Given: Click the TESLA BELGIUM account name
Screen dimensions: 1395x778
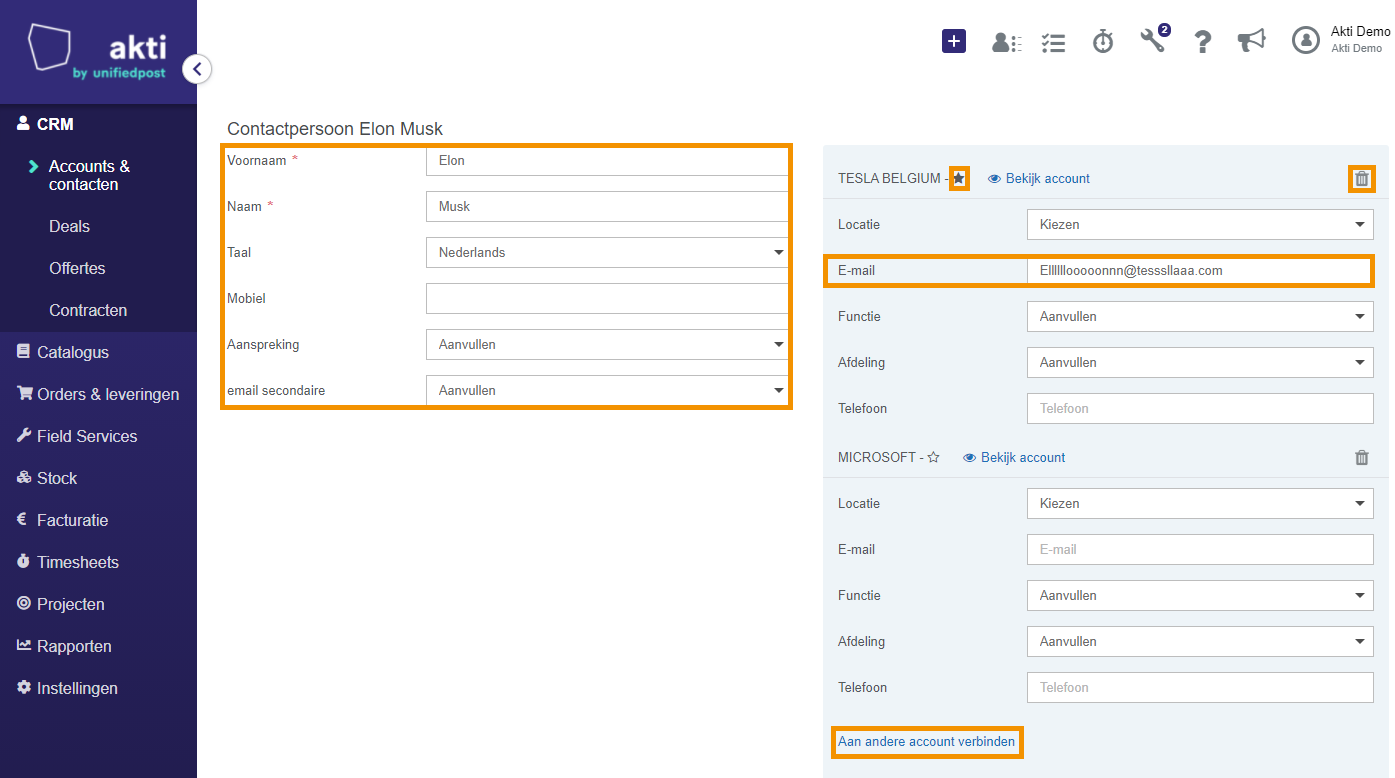Looking at the screenshot, I should pos(889,179).
